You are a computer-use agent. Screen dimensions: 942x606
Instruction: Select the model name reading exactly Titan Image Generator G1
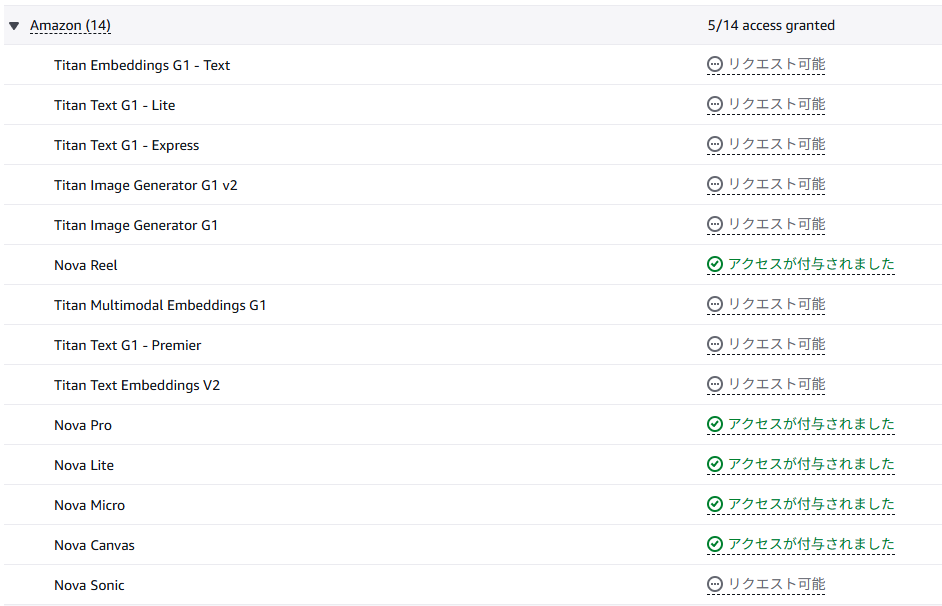136,225
